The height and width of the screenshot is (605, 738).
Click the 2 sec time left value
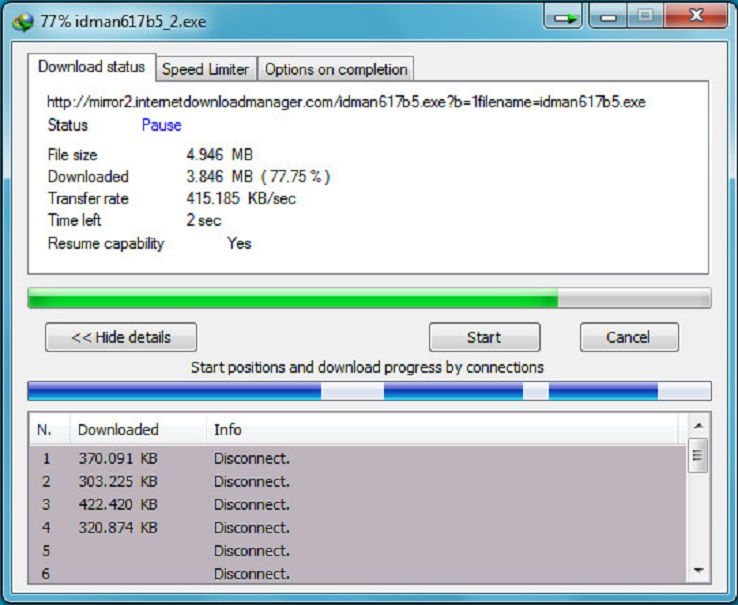click(x=204, y=220)
